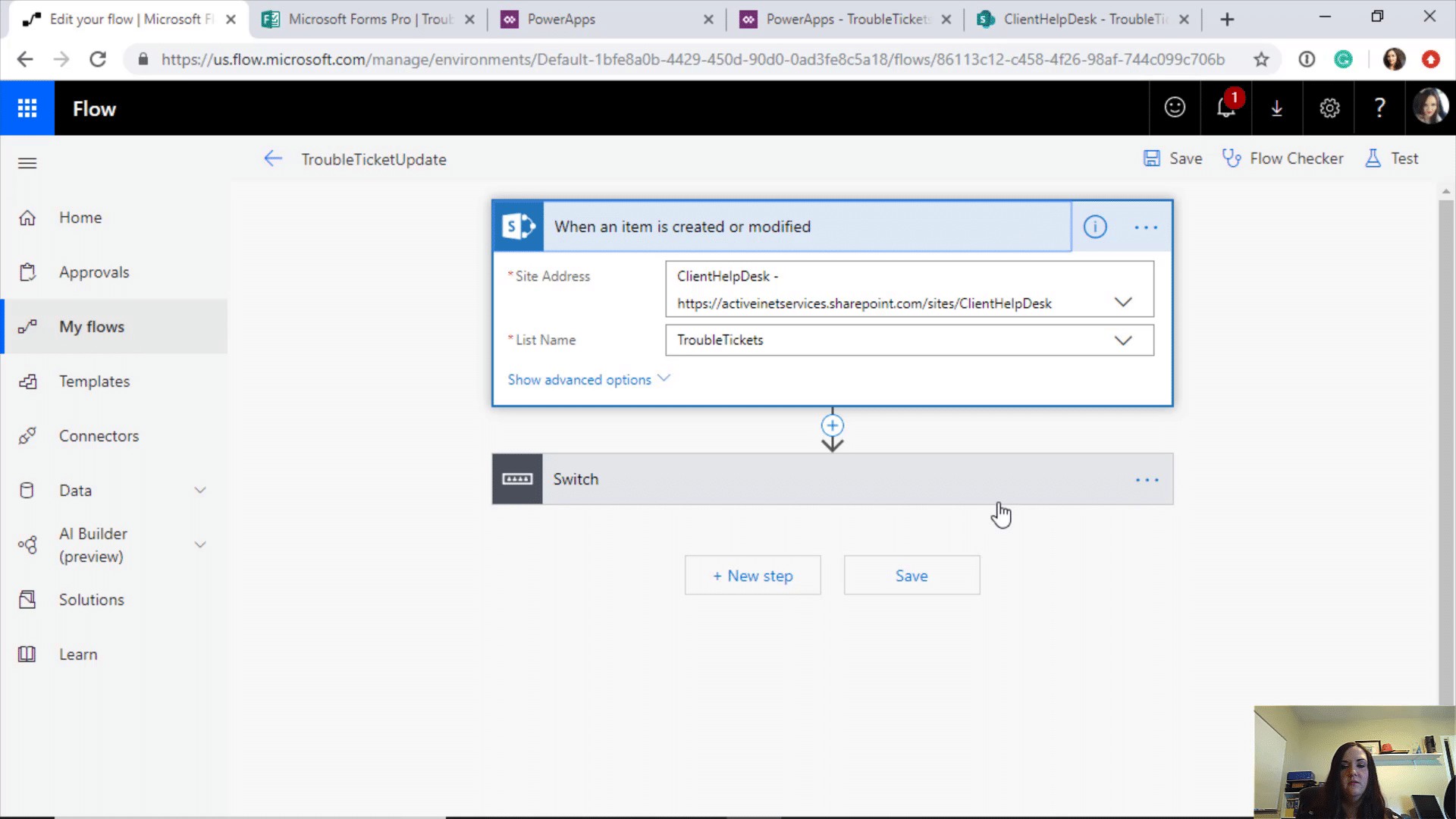Image resolution: width=1456 pixels, height=819 pixels.
Task: Reload the browser page
Action: pyautogui.click(x=98, y=59)
